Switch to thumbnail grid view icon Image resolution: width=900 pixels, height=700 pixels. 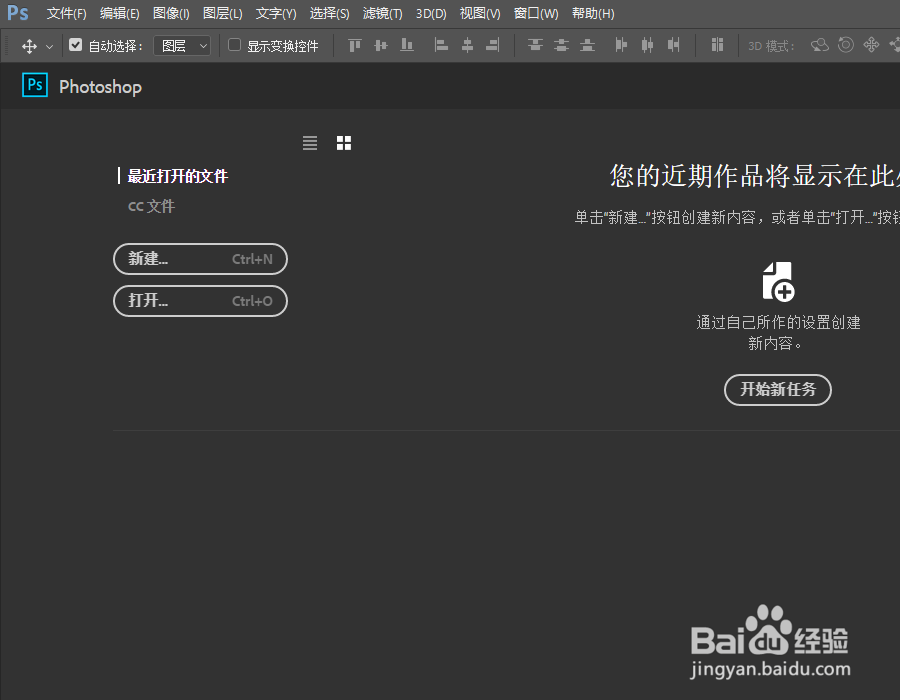(344, 143)
